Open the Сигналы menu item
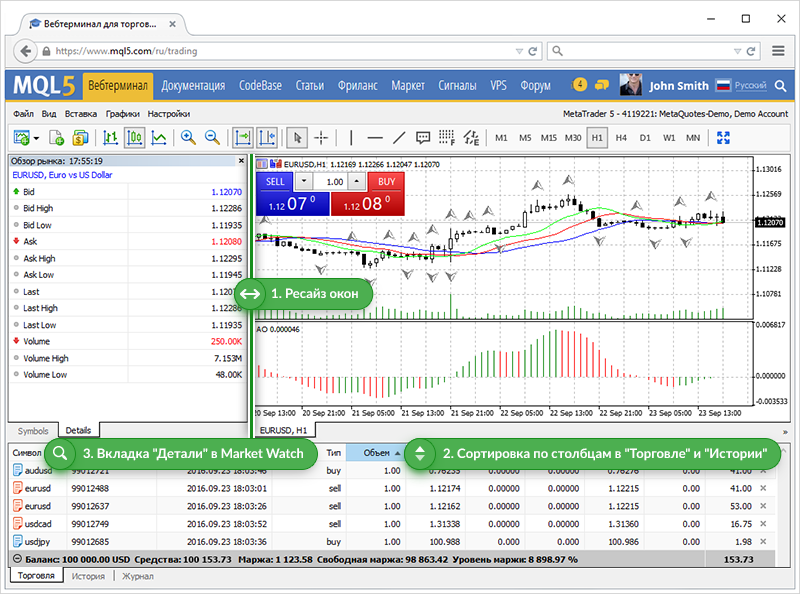800x594 pixels. (457, 86)
